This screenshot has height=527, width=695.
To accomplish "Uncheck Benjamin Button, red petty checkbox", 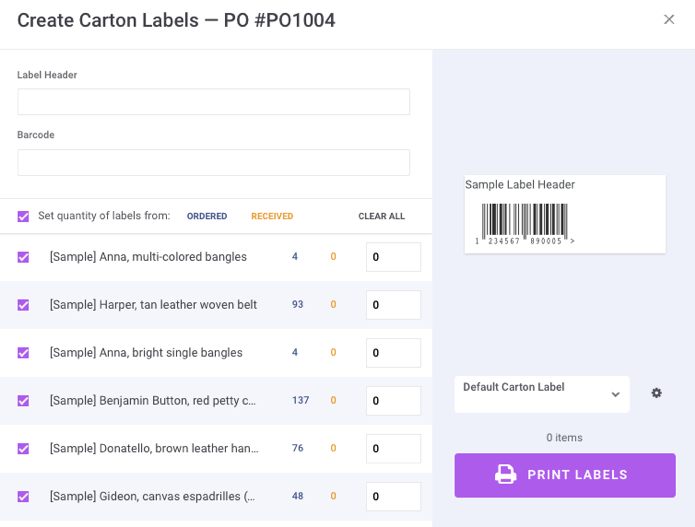I will (23, 401).
